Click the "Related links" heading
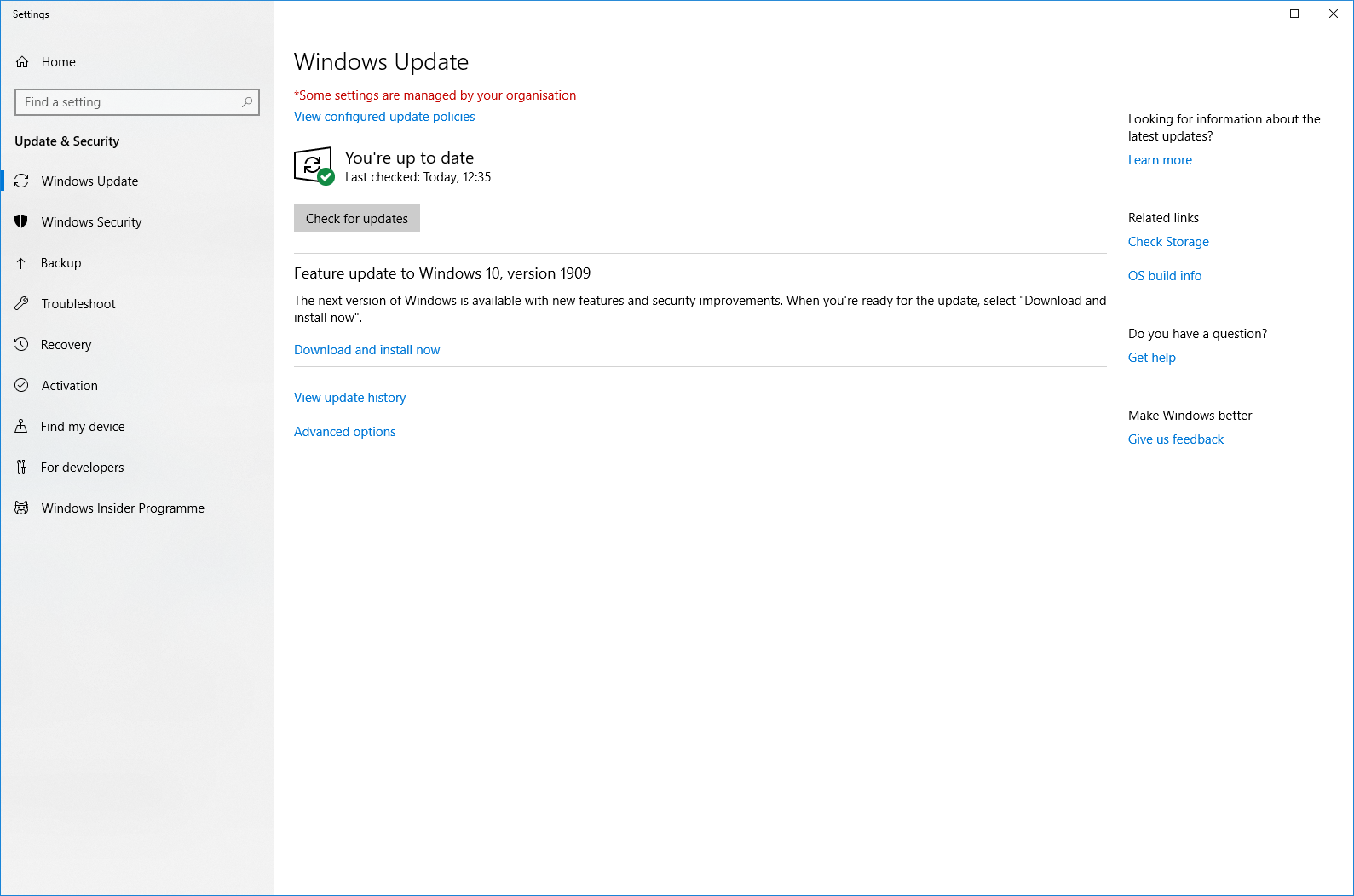 1163,218
